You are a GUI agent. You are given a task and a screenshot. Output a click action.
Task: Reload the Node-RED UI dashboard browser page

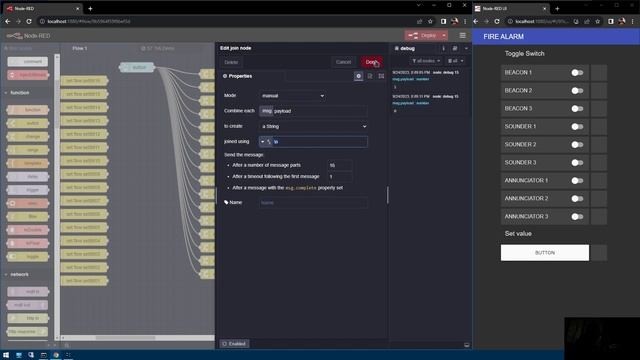[x=497, y=21]
